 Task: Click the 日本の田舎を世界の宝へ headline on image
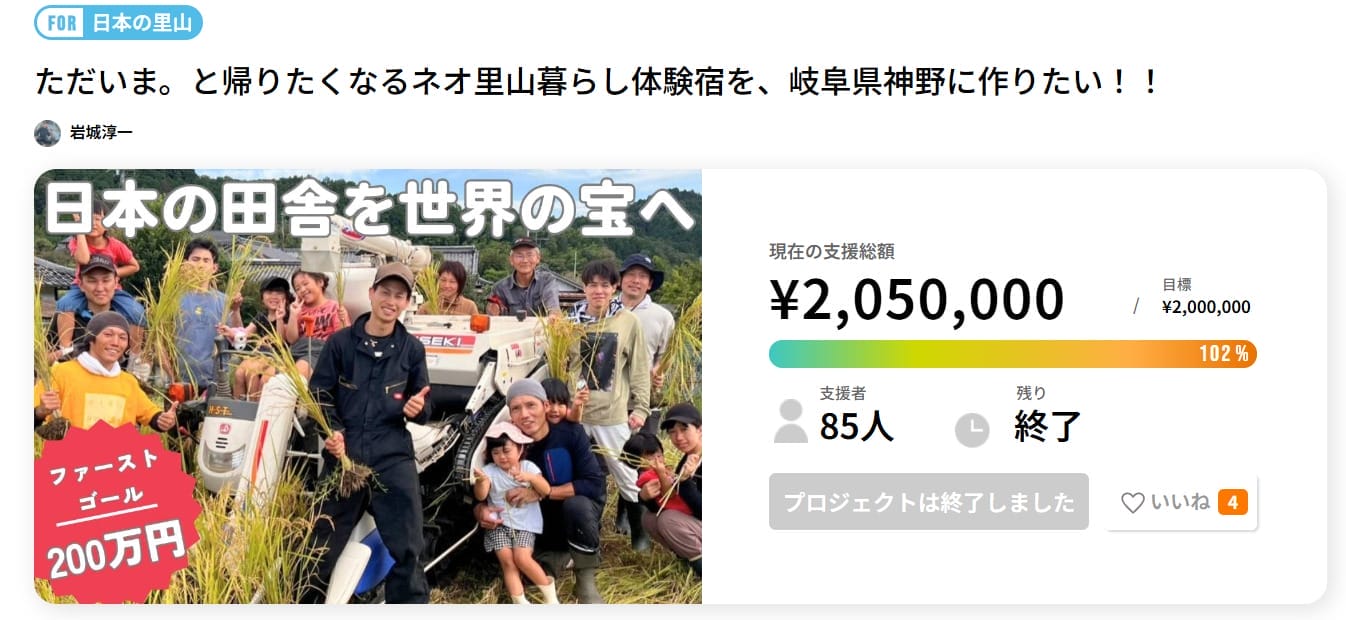click(368, 209)
